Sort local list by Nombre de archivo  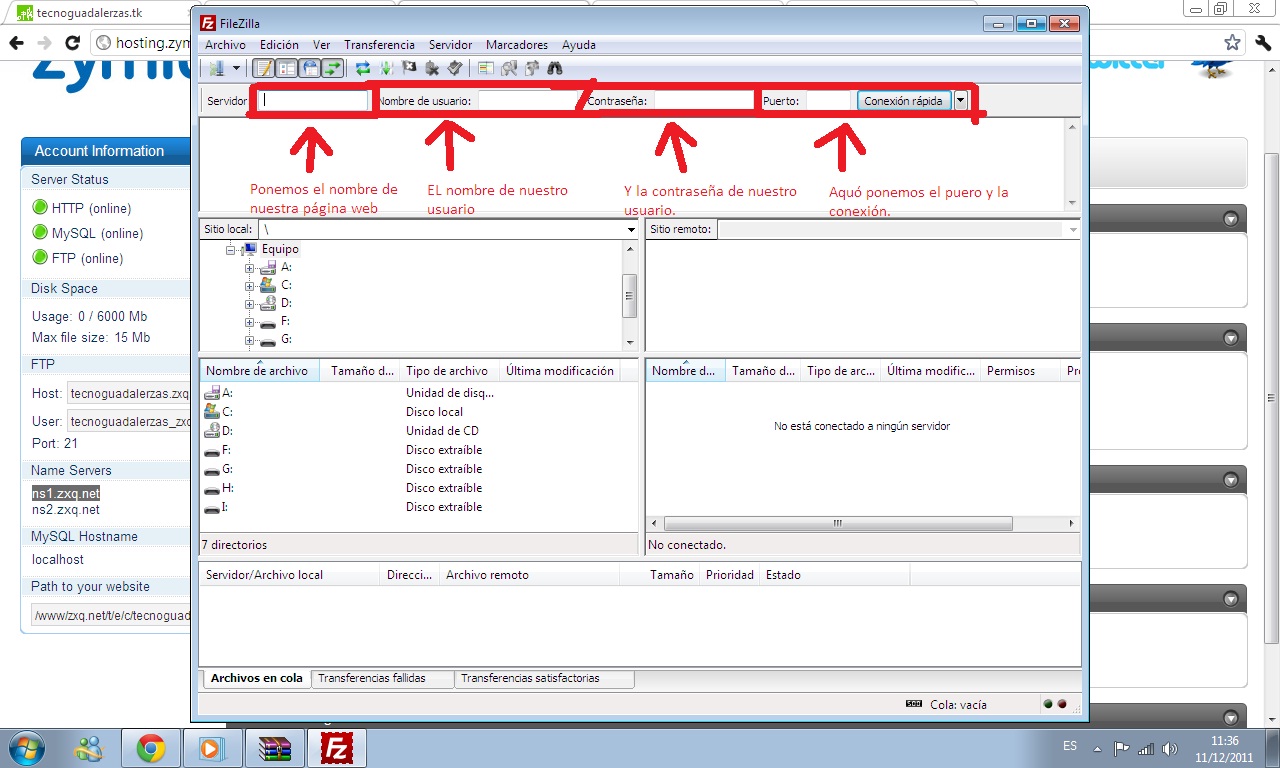(260, 371)
